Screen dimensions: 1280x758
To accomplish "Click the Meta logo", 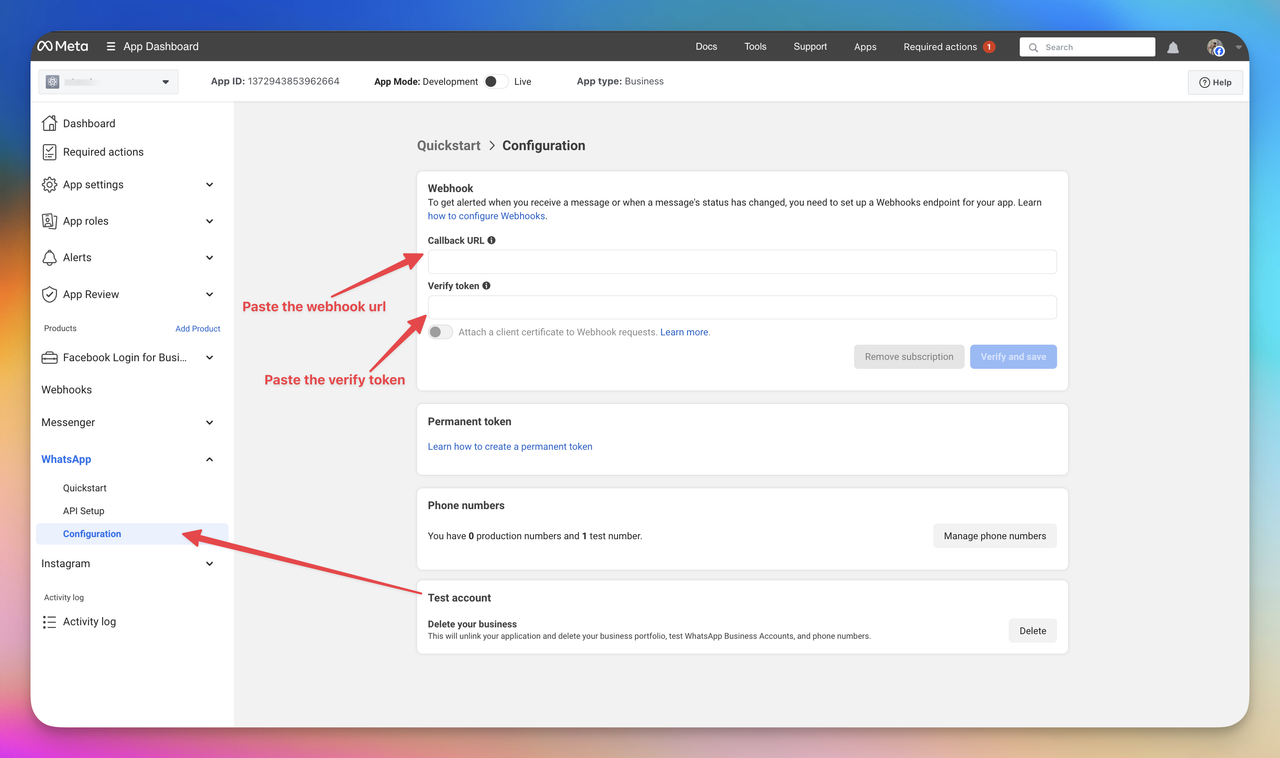I will [62, 46].
